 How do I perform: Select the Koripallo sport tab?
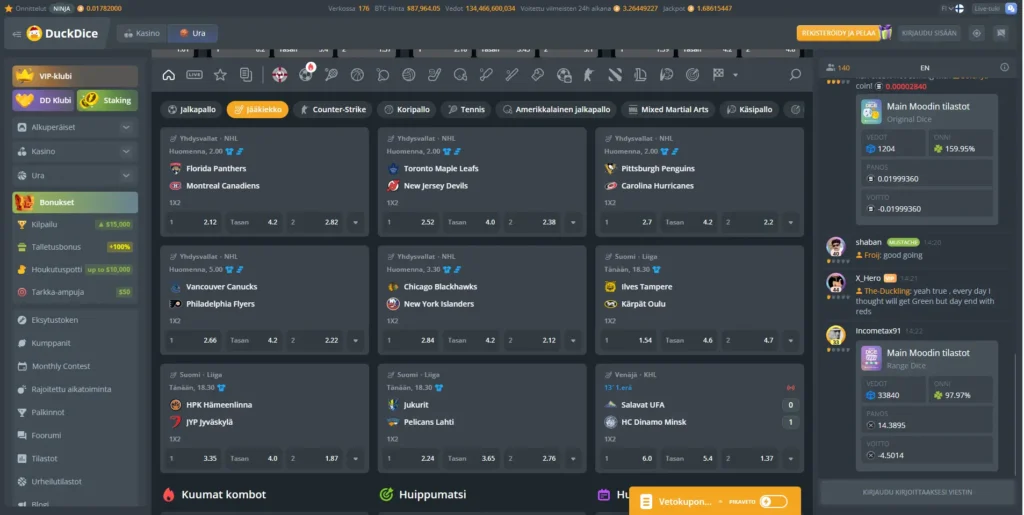click(407, 110)
